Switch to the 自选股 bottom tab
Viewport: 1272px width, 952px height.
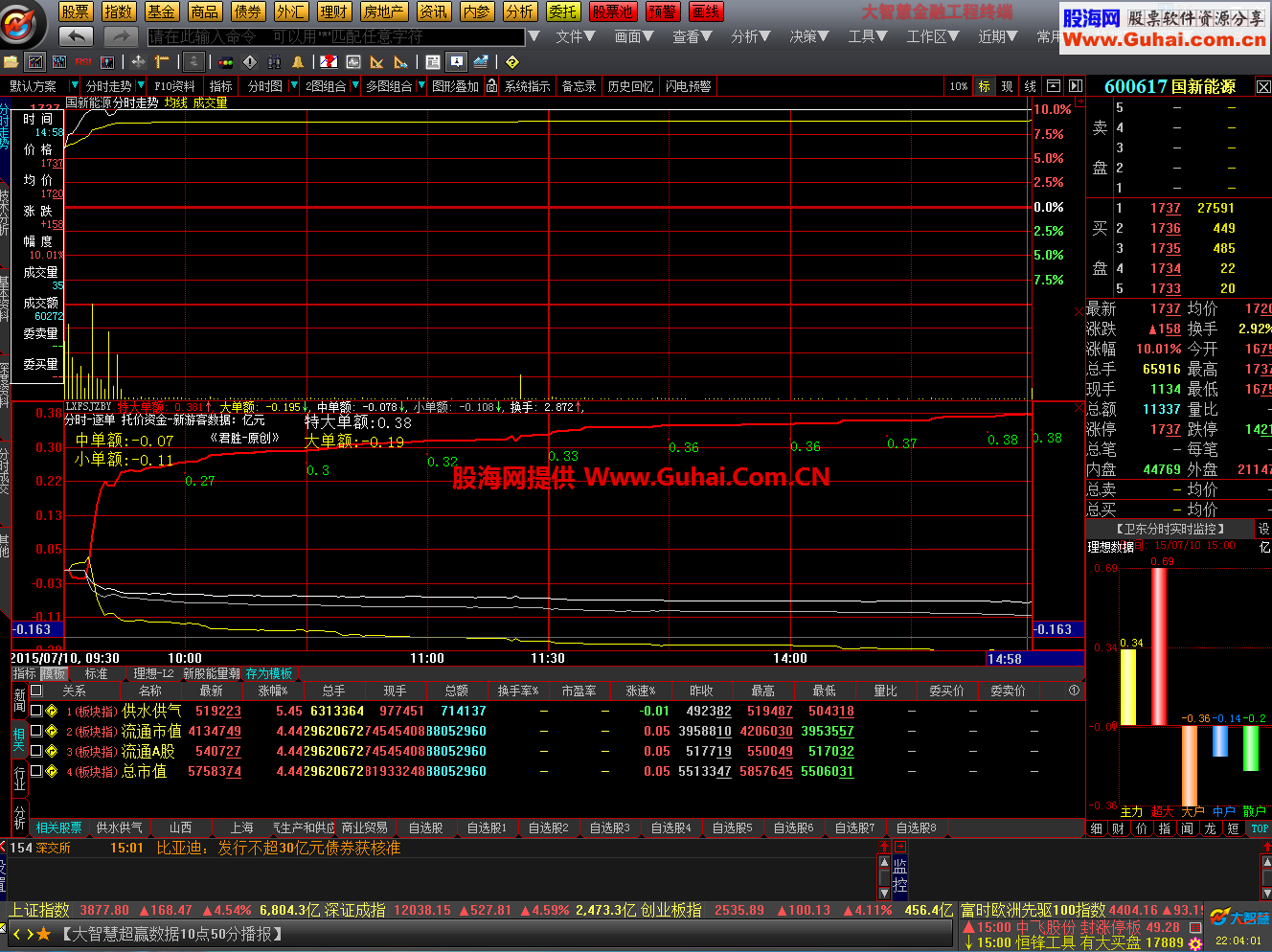pyautogui.click(x=425, y=827)
